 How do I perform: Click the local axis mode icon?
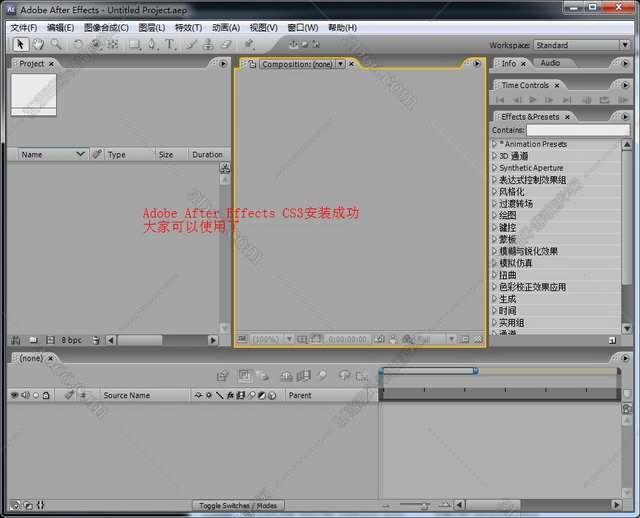coord(293,44)
